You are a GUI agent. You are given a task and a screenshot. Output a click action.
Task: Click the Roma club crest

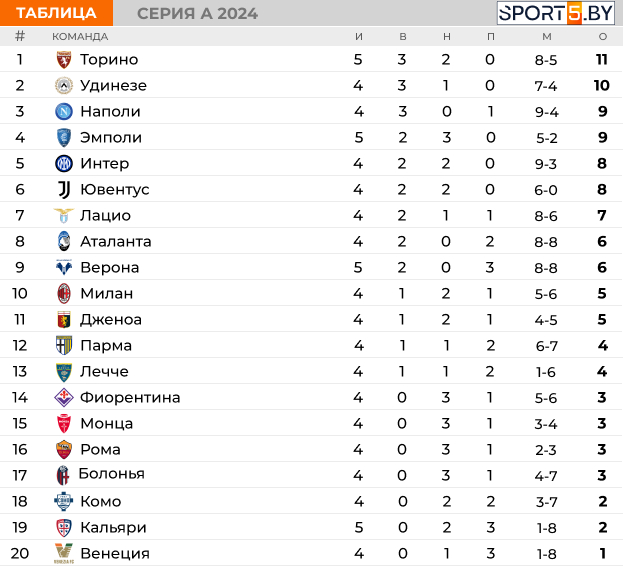click(x=64, y=449)
